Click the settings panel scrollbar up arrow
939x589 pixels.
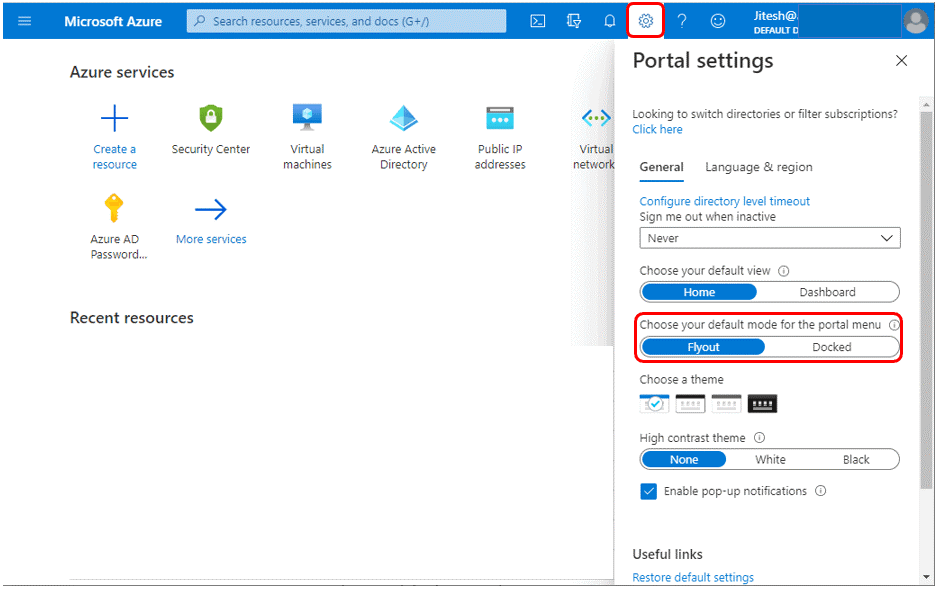[x=927, y=105]
